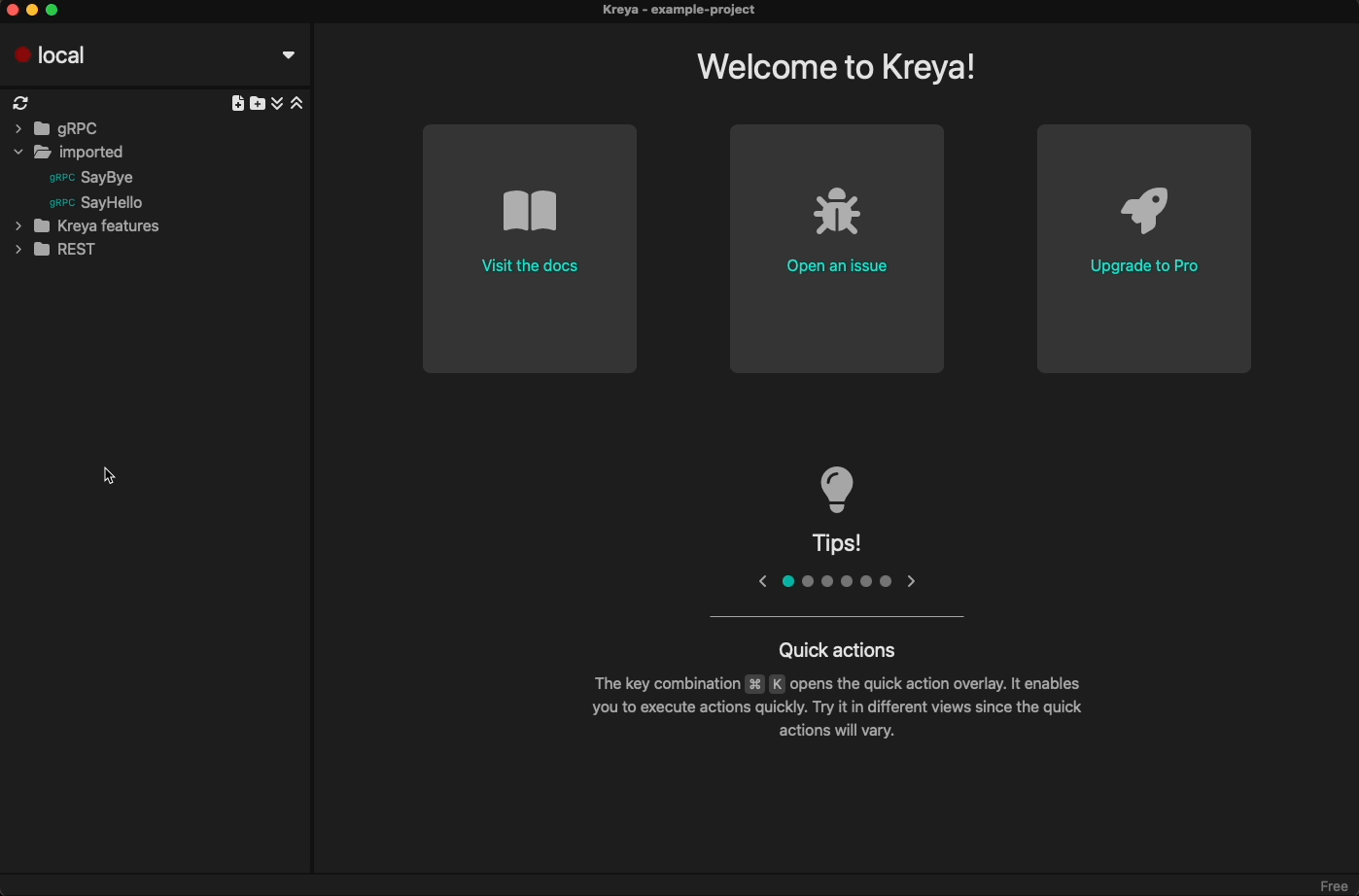This screenshot has height=896, width=1359.
Task: Click the rocket upgrade icon
Action: 1144,211
